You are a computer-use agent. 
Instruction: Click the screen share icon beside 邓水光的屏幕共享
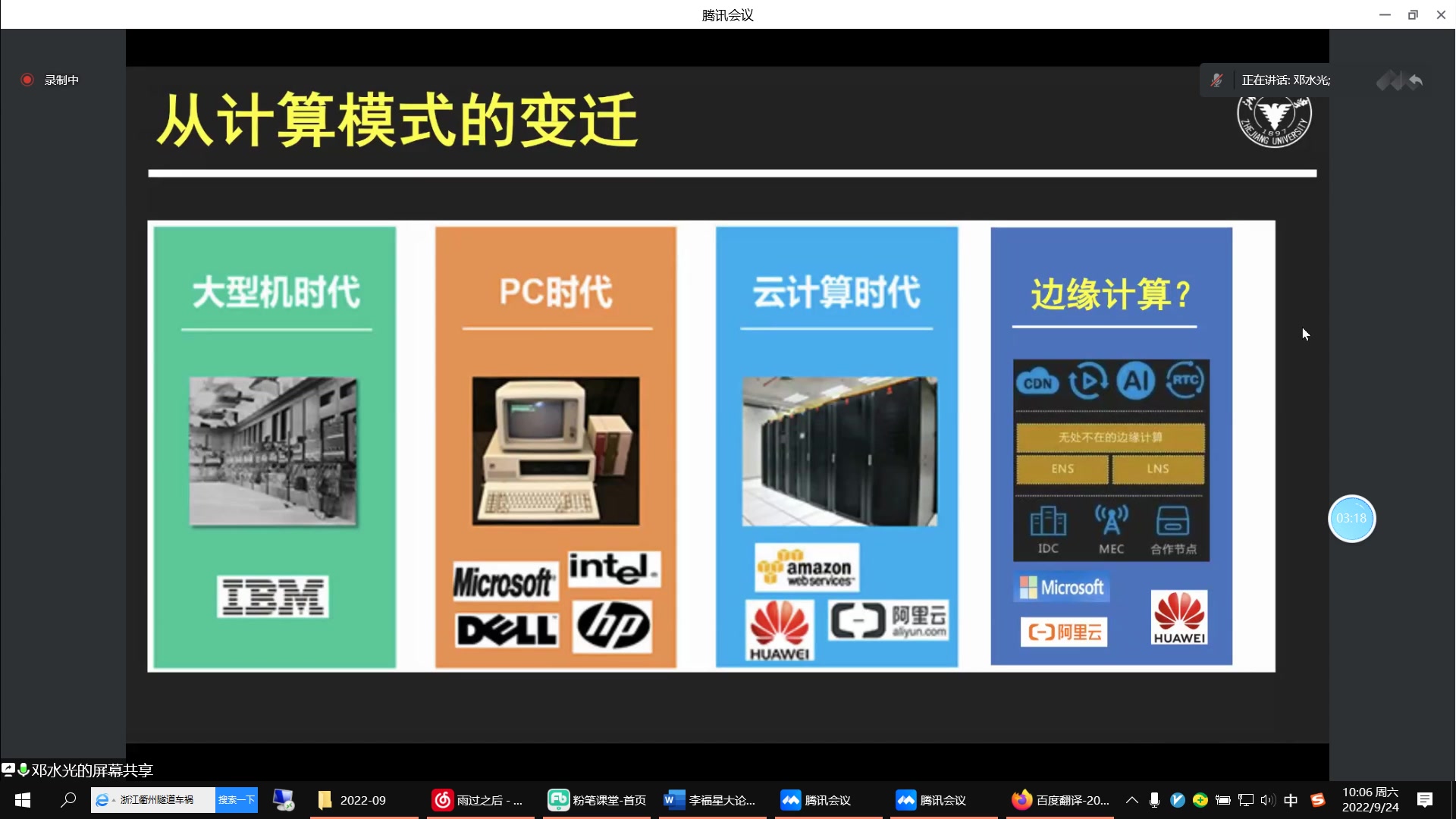pos(8,770)
